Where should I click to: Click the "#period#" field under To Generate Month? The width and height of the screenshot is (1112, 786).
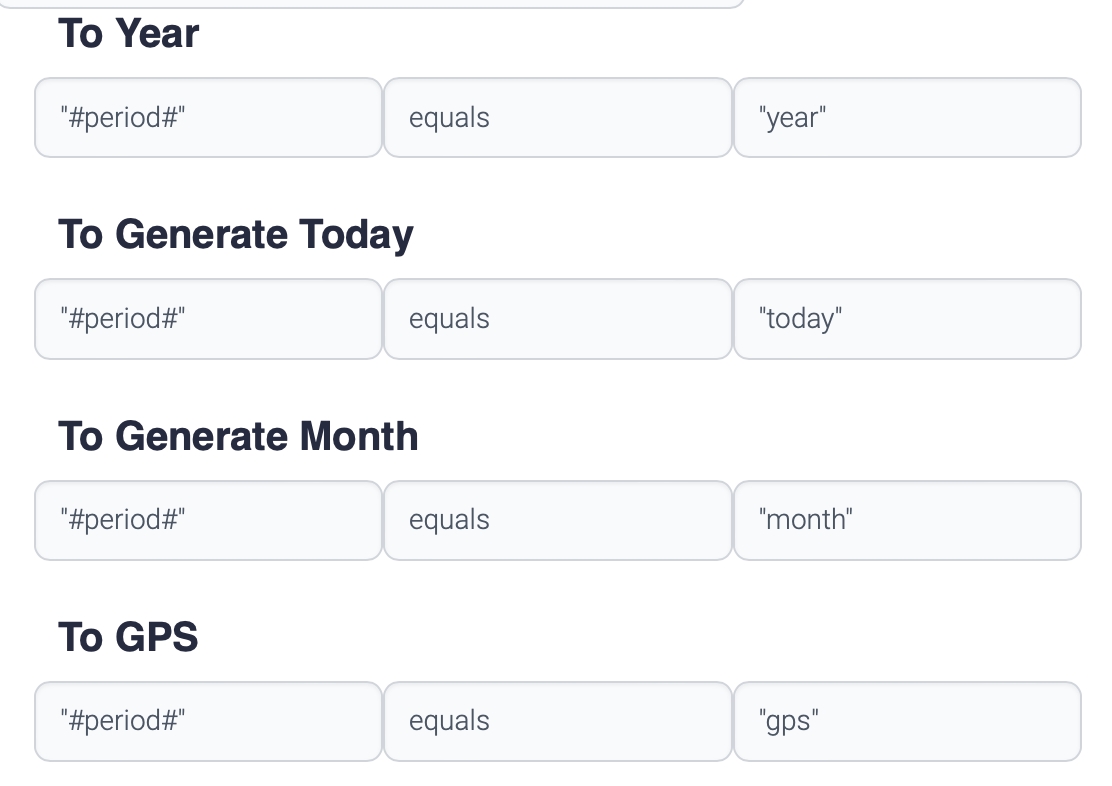[x=208, y=520]
